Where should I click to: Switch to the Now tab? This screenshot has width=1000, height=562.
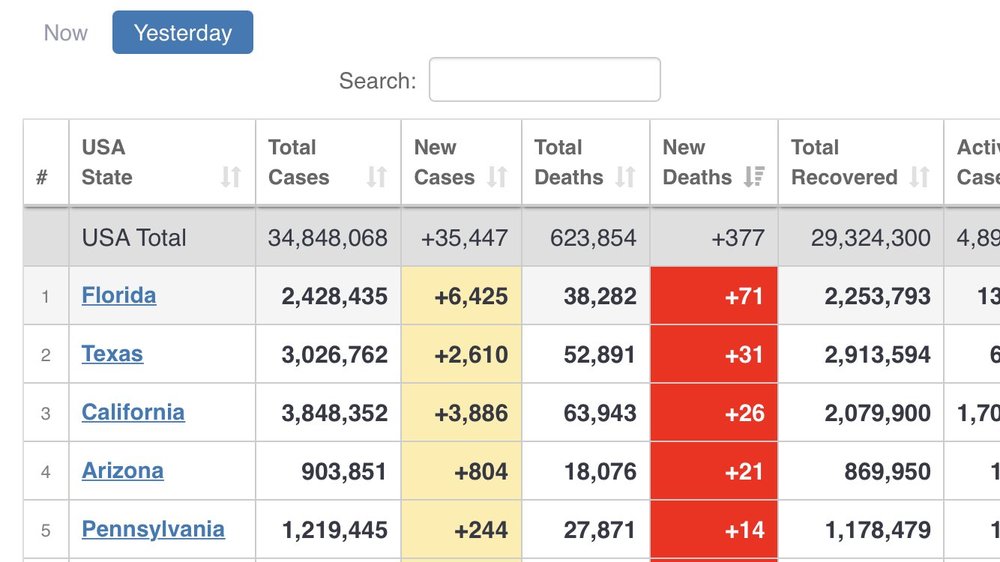[66, 33]
